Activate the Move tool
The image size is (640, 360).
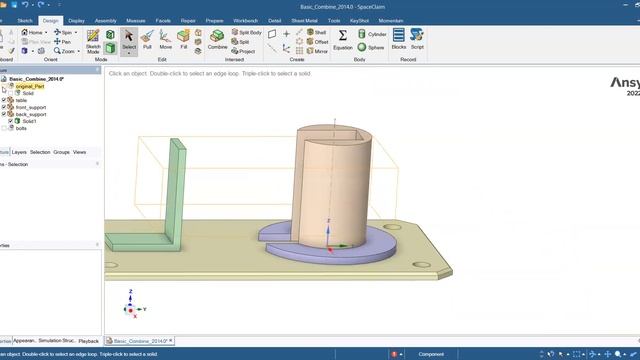click(165, 40)
